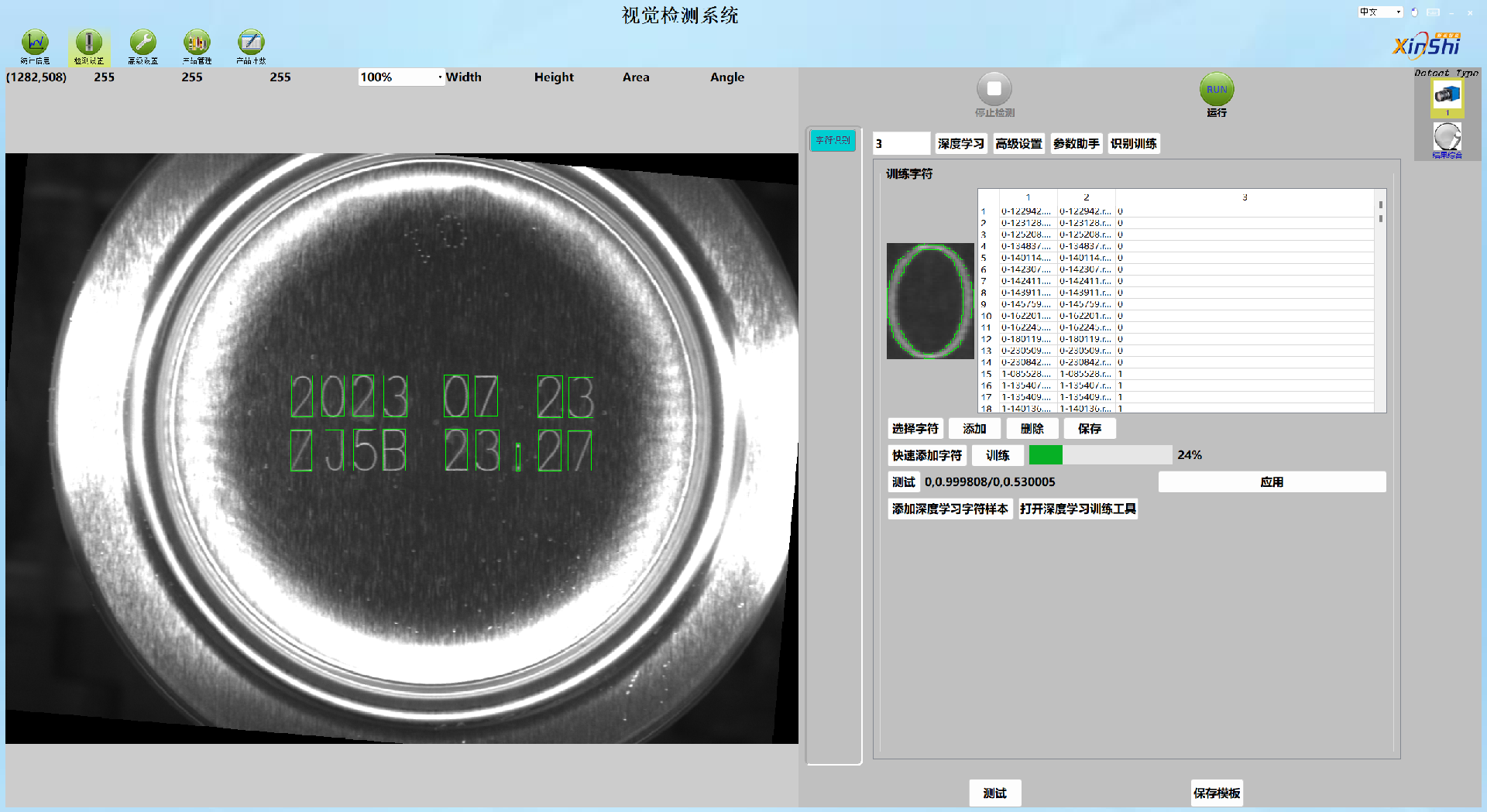
Task: Open 产品管理 product management bottles icon
Action: tap(197, 45)
